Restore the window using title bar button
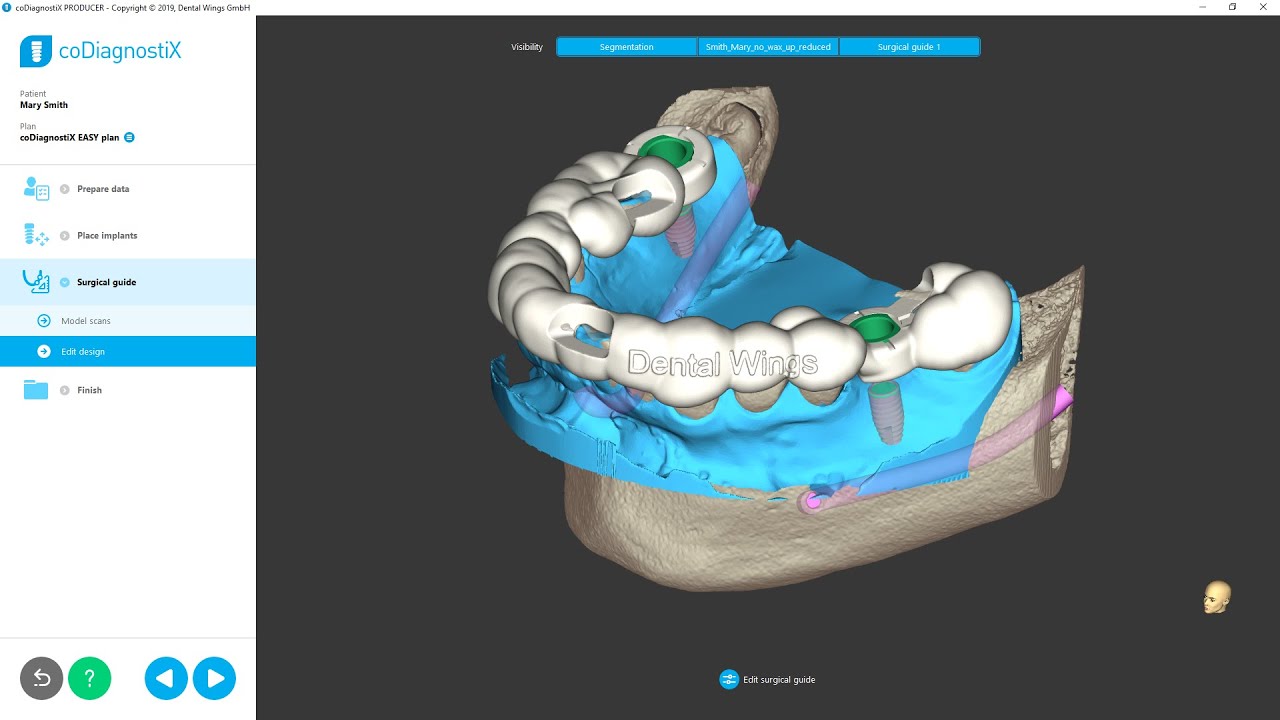Image resolution: width=1280 pixels, height=720 pixels. tap(1232, 7)
